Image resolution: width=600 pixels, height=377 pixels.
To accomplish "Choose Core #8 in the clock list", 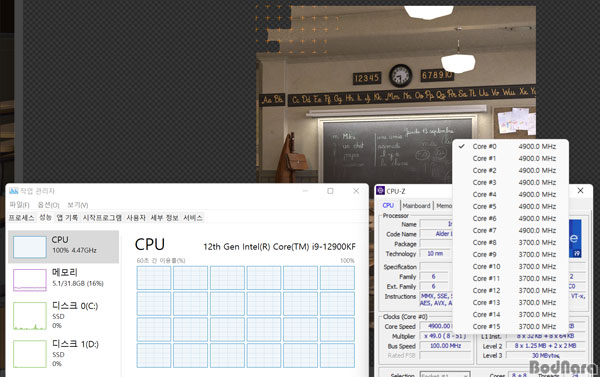I will [x=510, y=243].
